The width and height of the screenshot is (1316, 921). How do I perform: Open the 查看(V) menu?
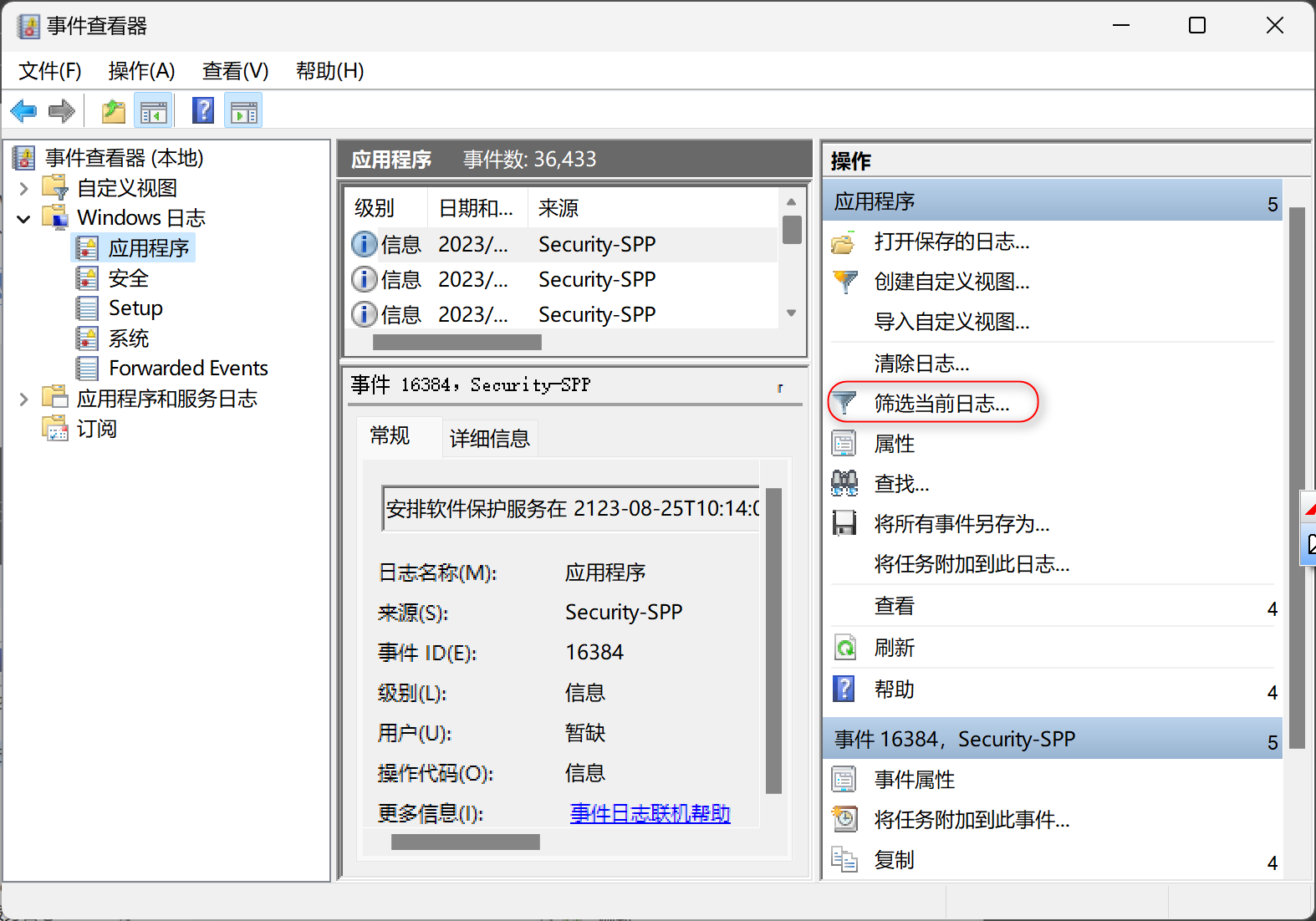(235, 71)
